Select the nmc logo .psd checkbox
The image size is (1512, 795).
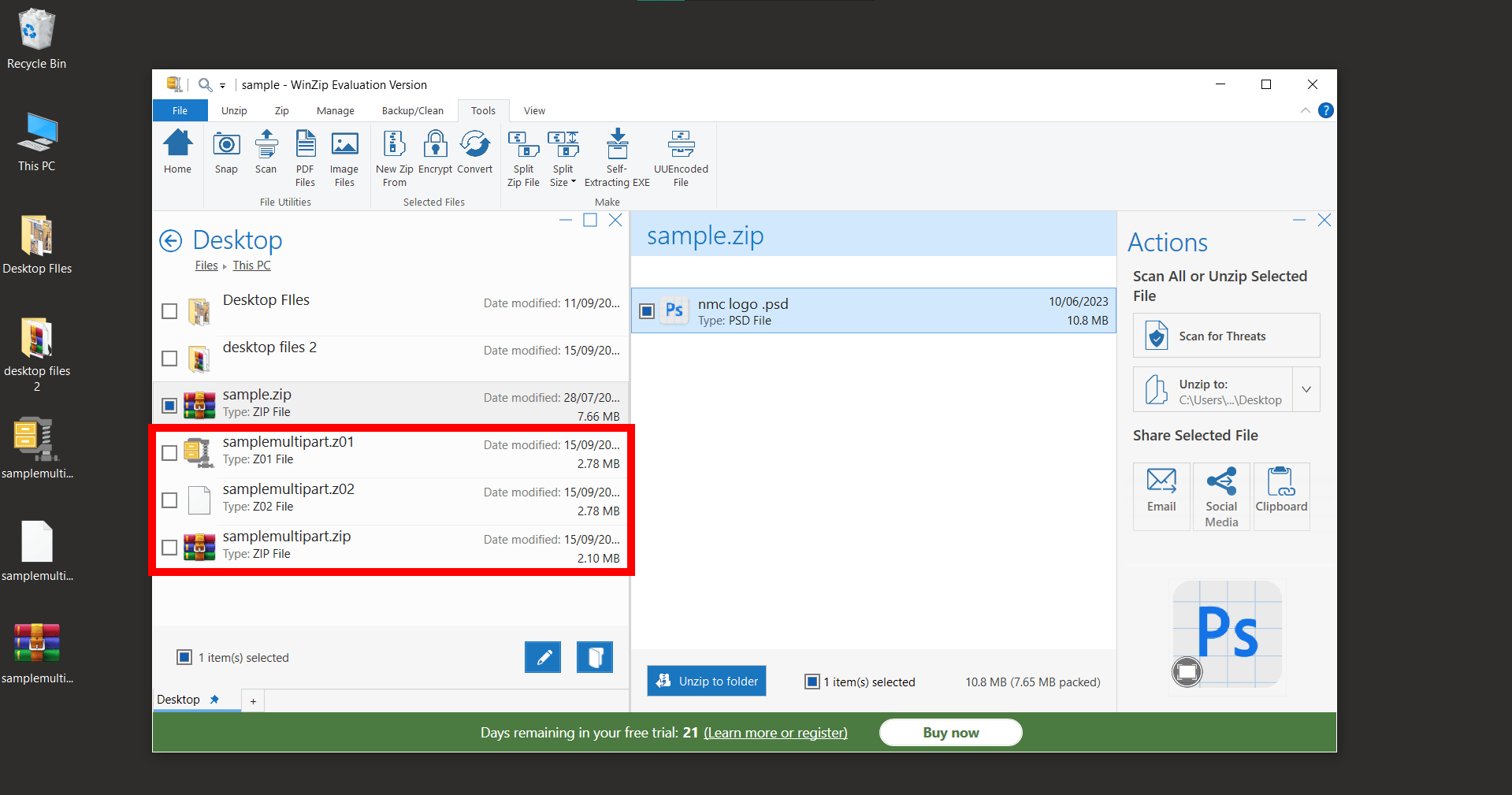(646, 310)
